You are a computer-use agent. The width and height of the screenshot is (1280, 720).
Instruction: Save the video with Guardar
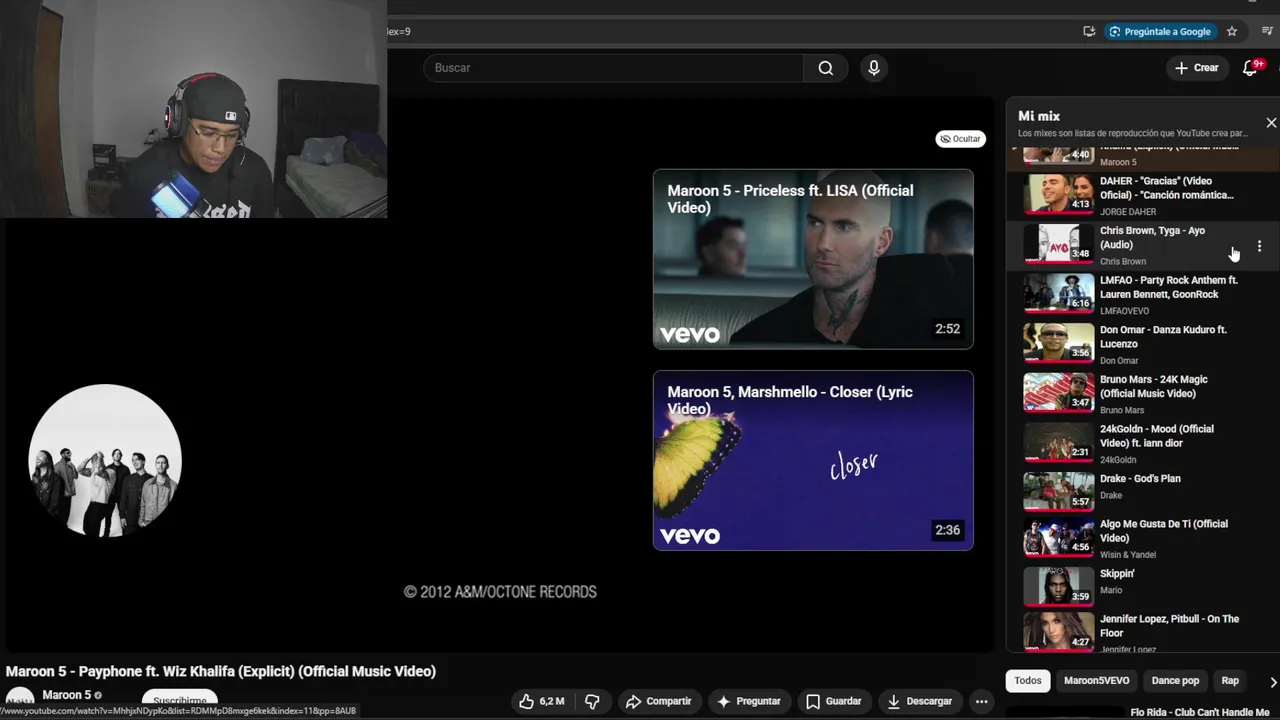tap(833, 701)
